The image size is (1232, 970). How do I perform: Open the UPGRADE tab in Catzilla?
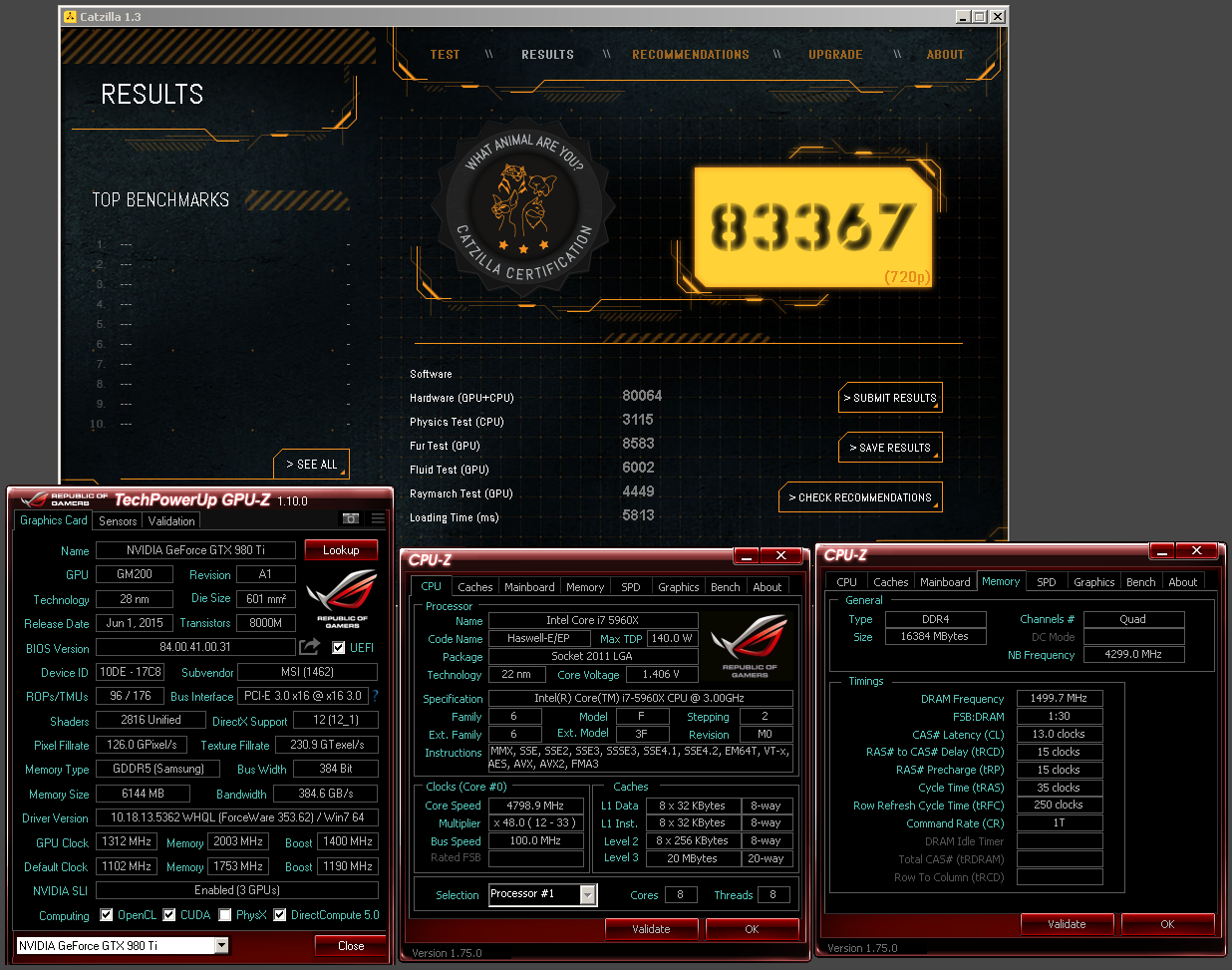click(835, 55)
